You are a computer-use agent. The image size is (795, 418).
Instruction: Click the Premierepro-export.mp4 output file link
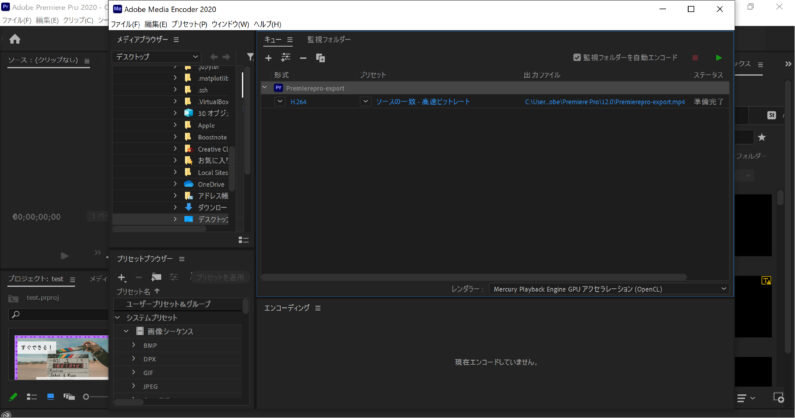pyautogui.click(x=605, y=102)
